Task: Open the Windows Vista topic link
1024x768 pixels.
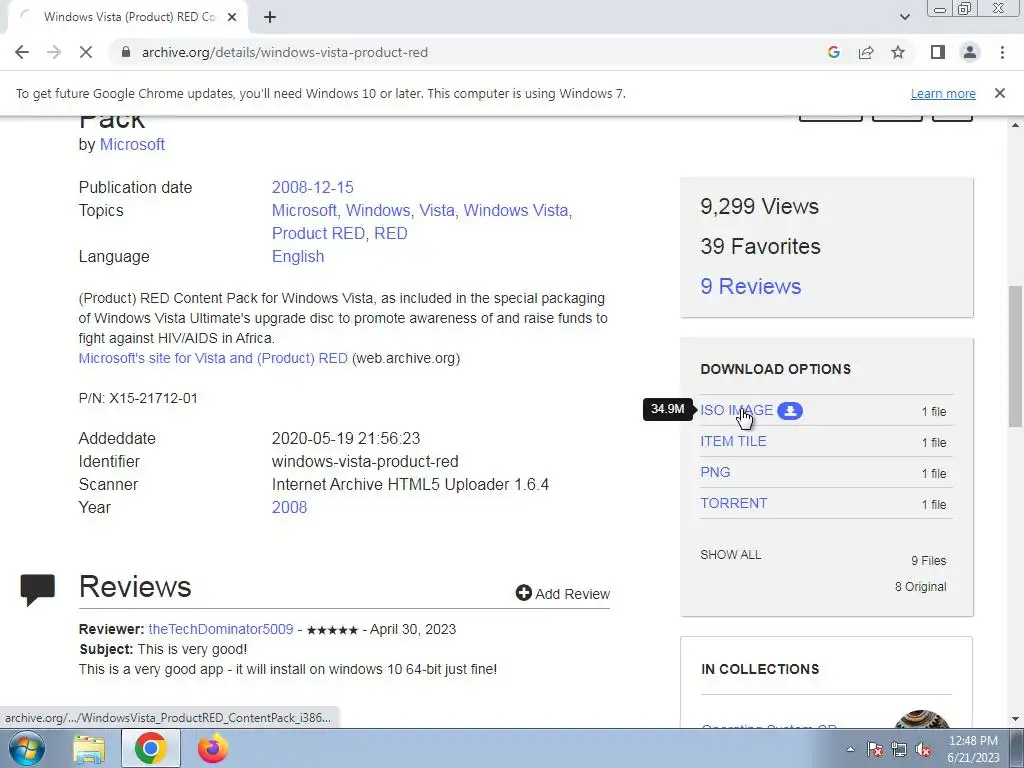Action: tap(516, 210)
